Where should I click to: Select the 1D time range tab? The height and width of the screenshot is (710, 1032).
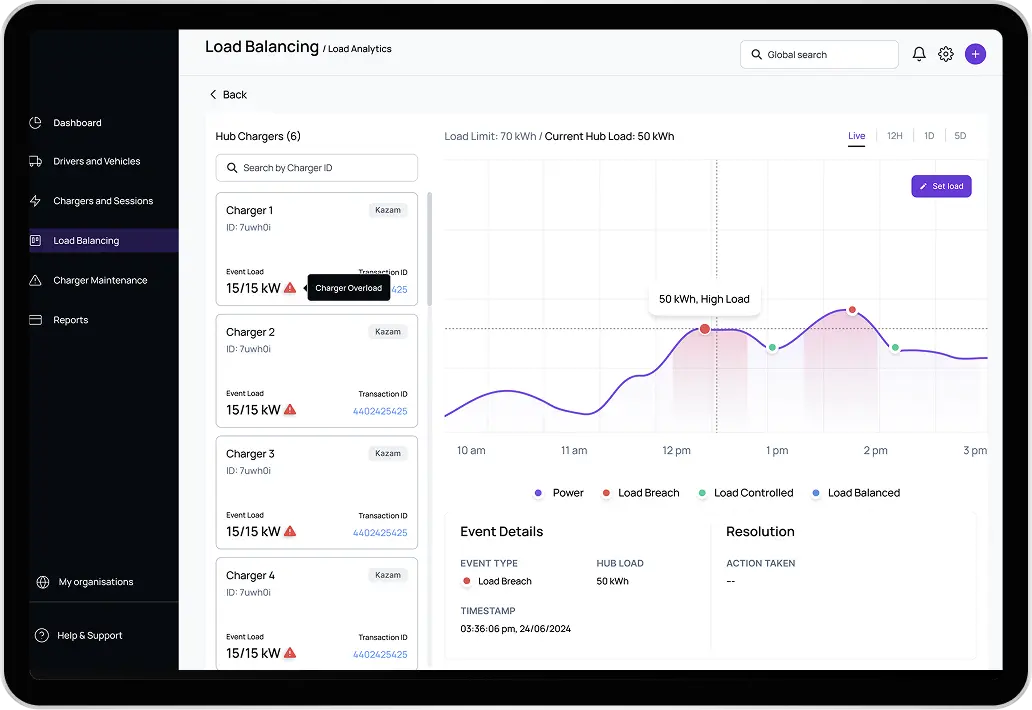[929, 136]
